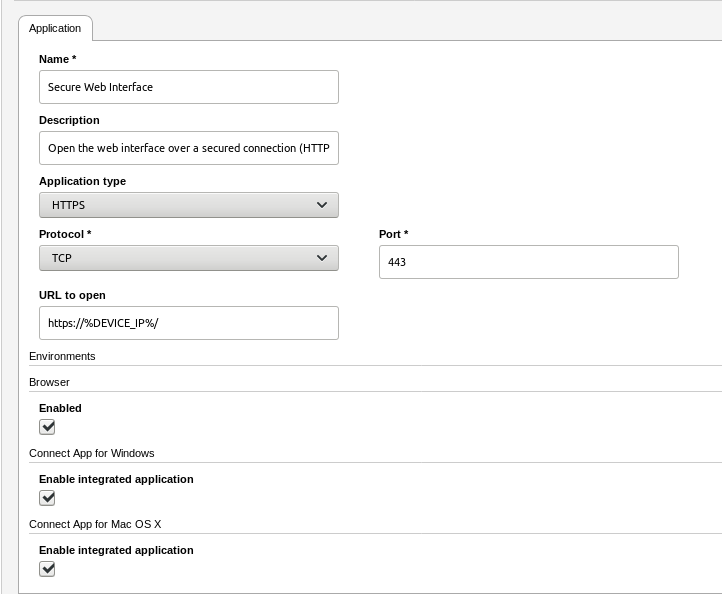Click the chevron arrow on Application type dropdown
Screen dimensions: 722x594
pos(321,205)
